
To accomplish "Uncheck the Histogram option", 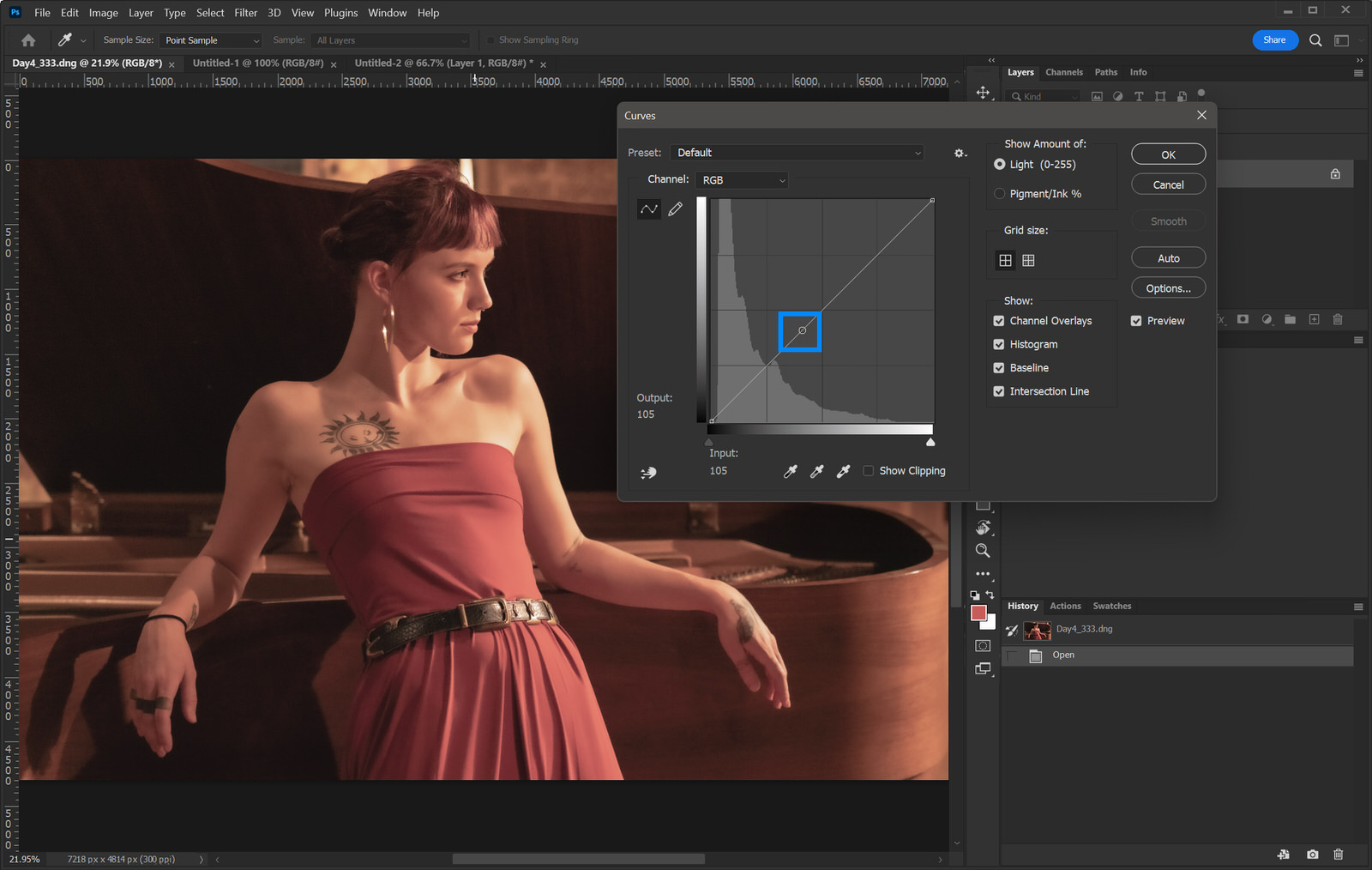I will coord(998,344).
